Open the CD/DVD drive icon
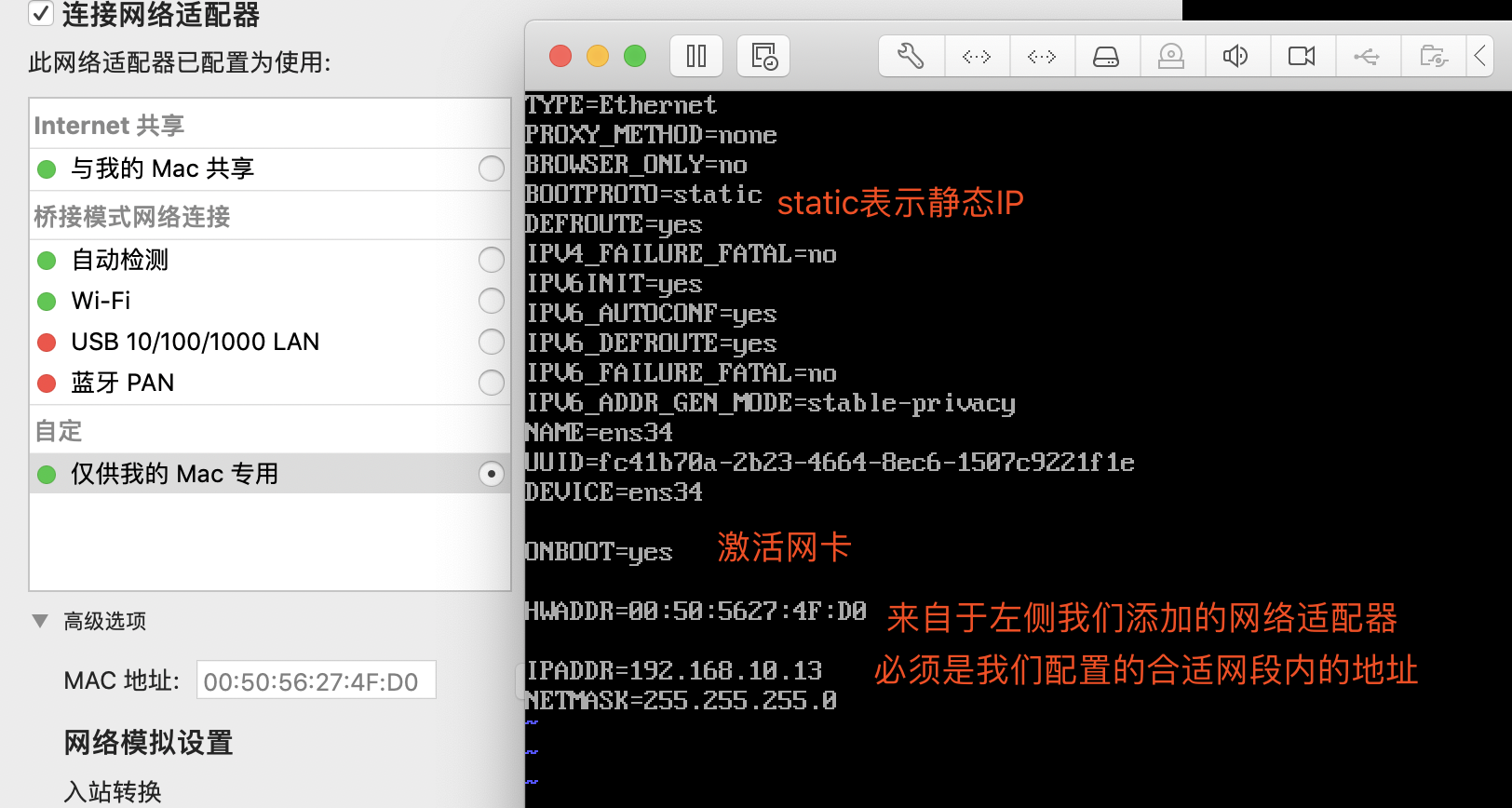Image resolution: width=1512 pixels, height=808 pixels. 1172,56
